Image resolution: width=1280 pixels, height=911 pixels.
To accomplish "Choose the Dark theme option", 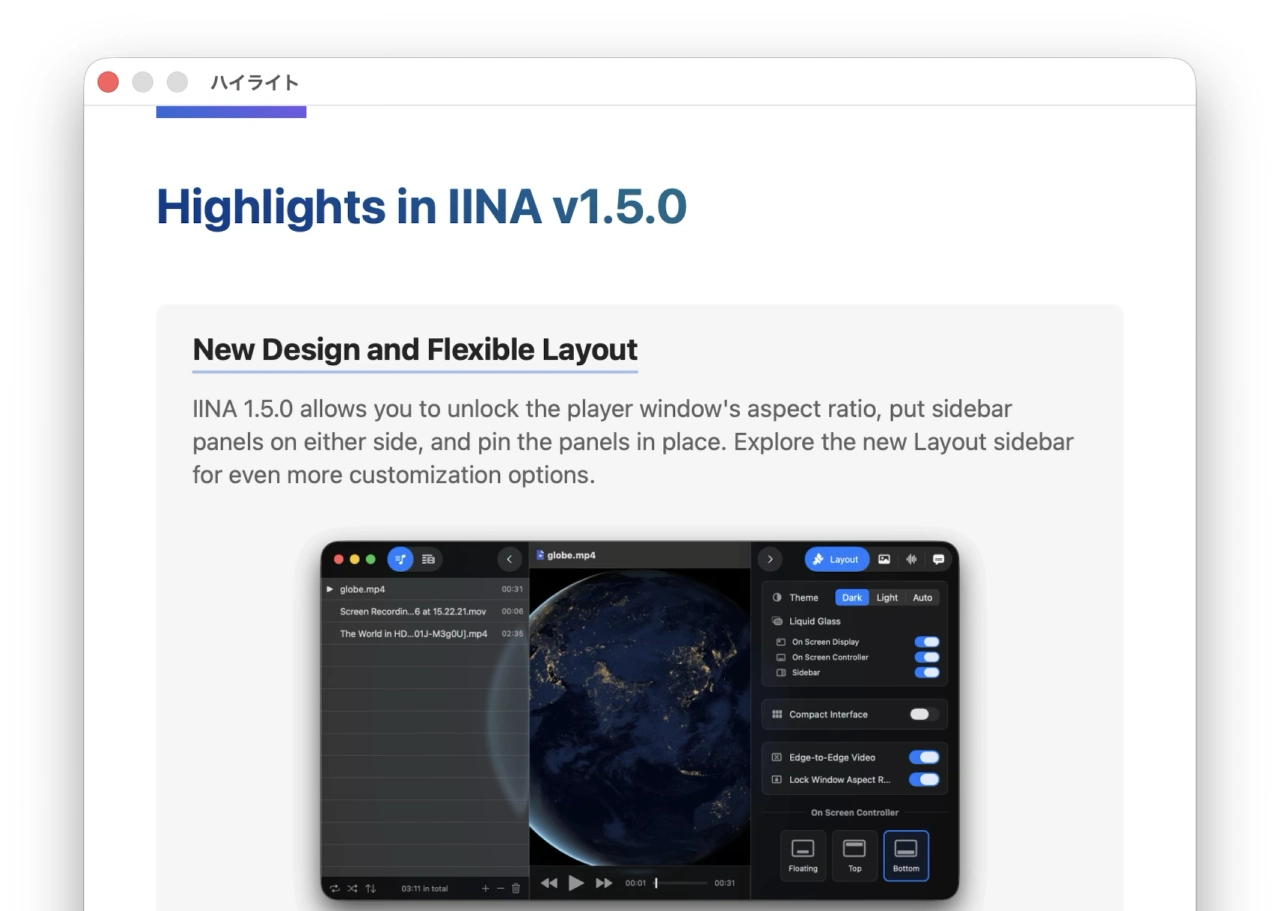I will coord(852,597).
